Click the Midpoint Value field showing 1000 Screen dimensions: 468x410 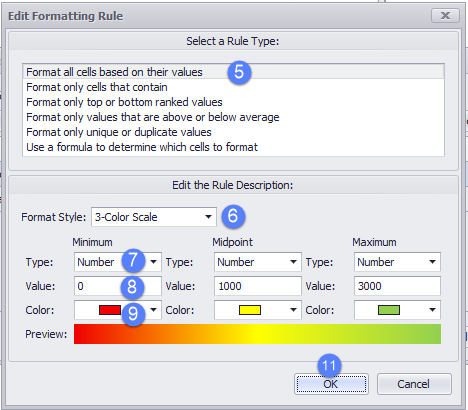click(258, 286)
